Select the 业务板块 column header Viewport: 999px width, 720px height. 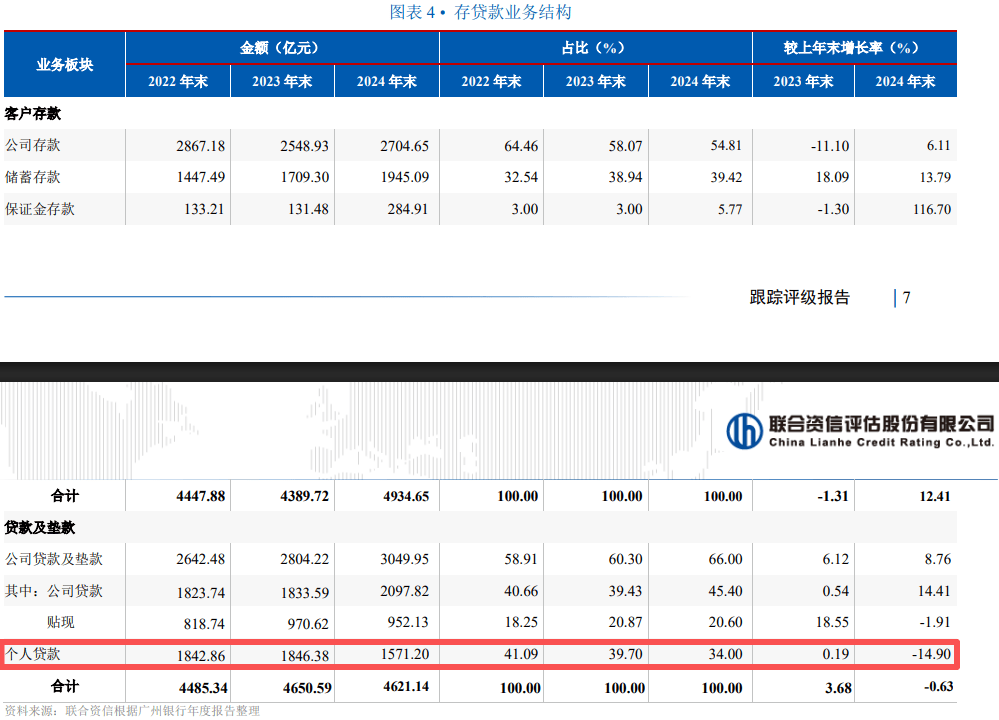65,65
